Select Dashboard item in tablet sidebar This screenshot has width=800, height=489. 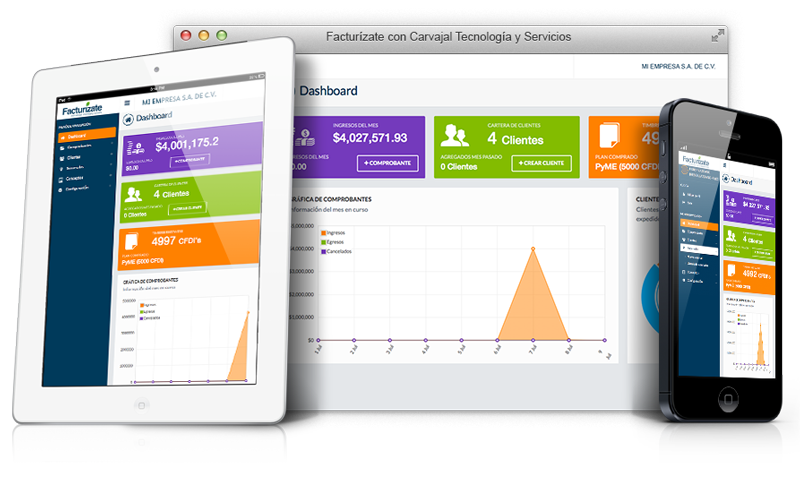coord(87,135)
